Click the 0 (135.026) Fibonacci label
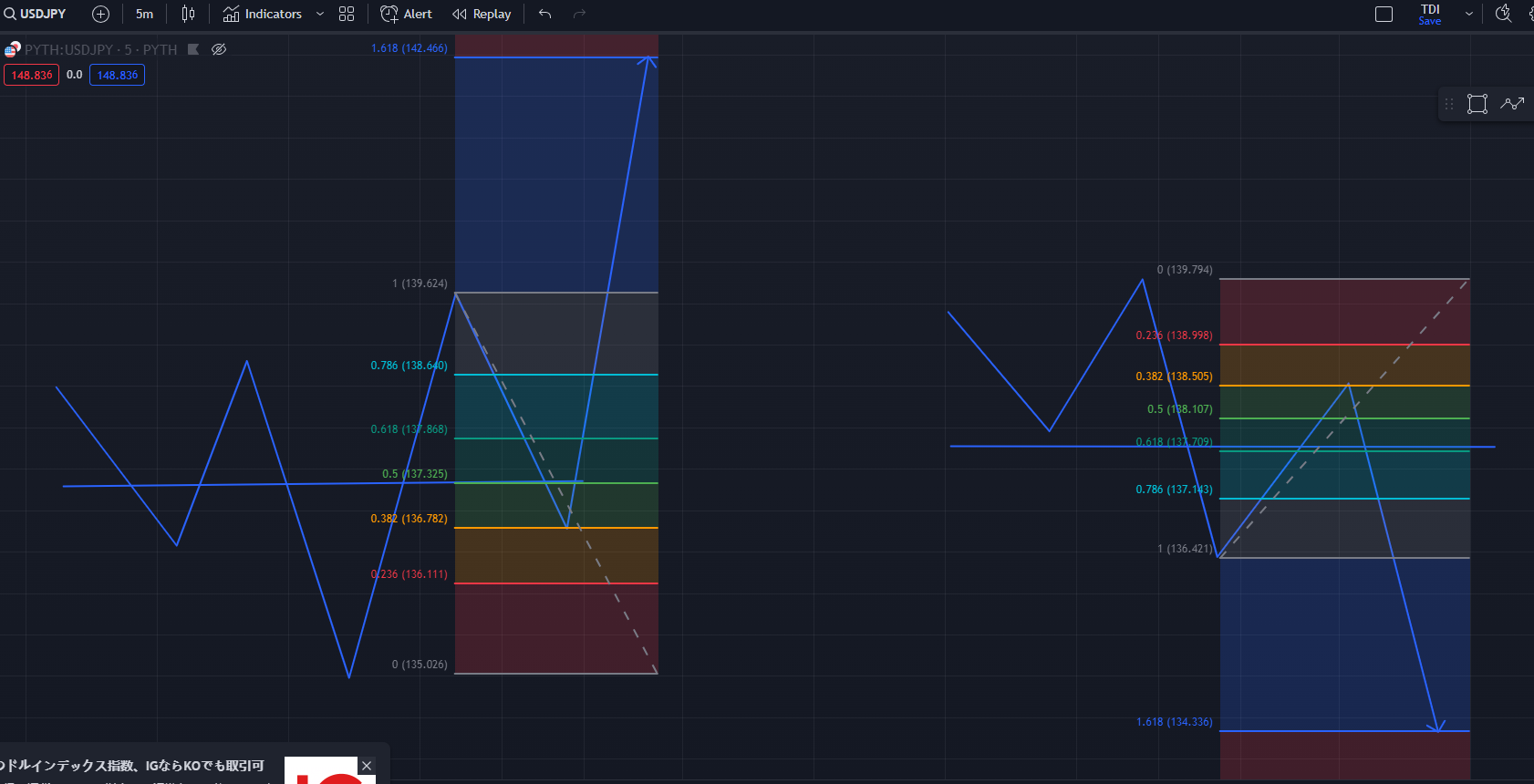This screenshot has width=1534, height=784. [x=420, y=665]
